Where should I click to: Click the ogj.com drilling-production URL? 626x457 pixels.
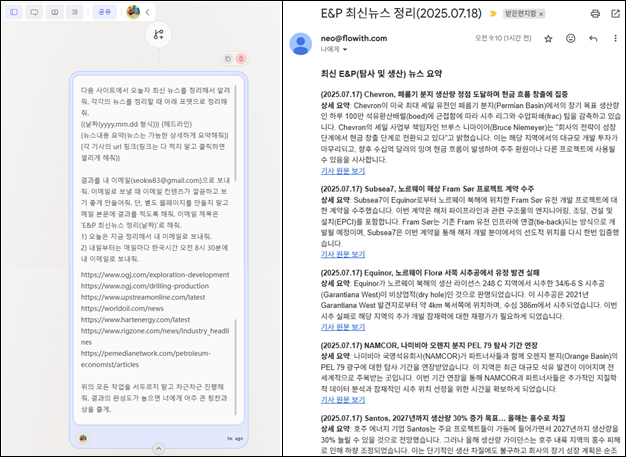tap(145, 286)
